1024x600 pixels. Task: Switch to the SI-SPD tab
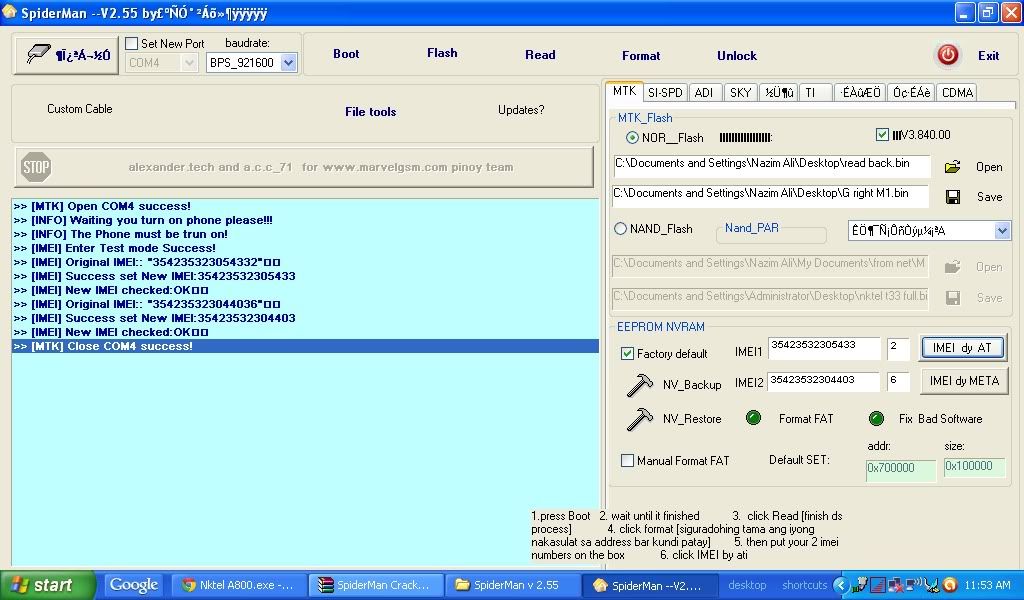665,93
